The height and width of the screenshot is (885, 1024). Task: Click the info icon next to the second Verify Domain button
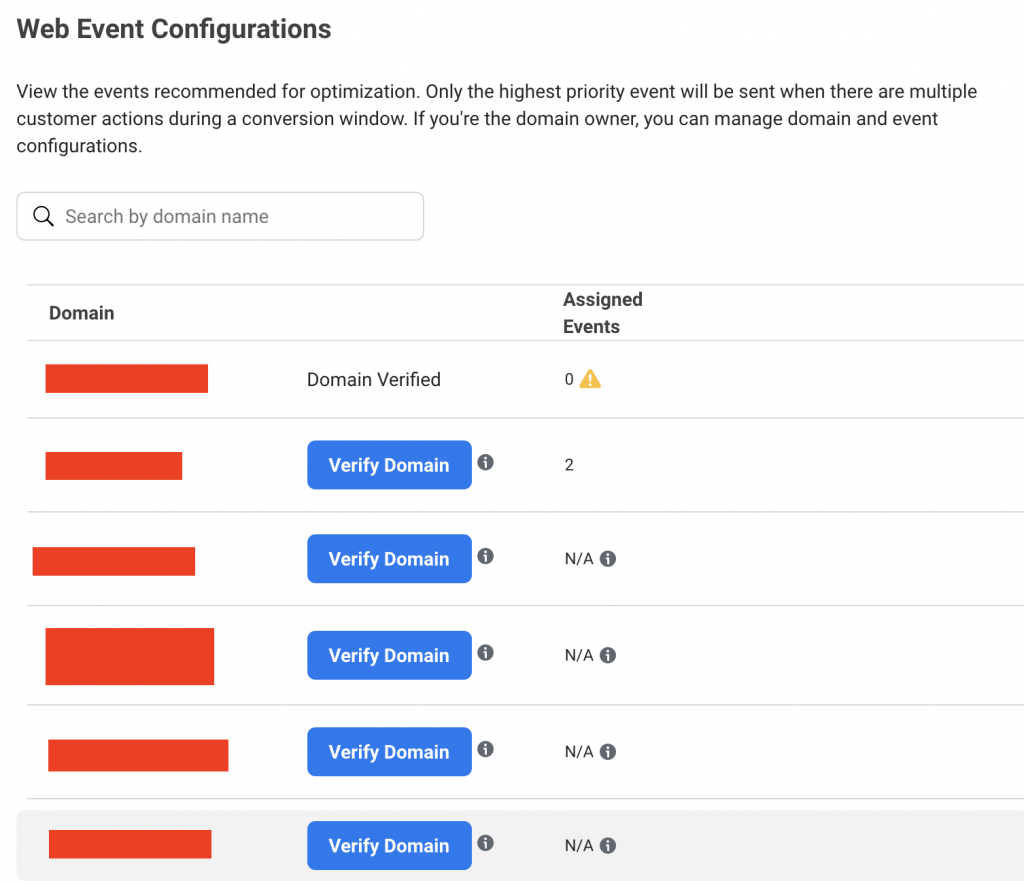(485, 556)
